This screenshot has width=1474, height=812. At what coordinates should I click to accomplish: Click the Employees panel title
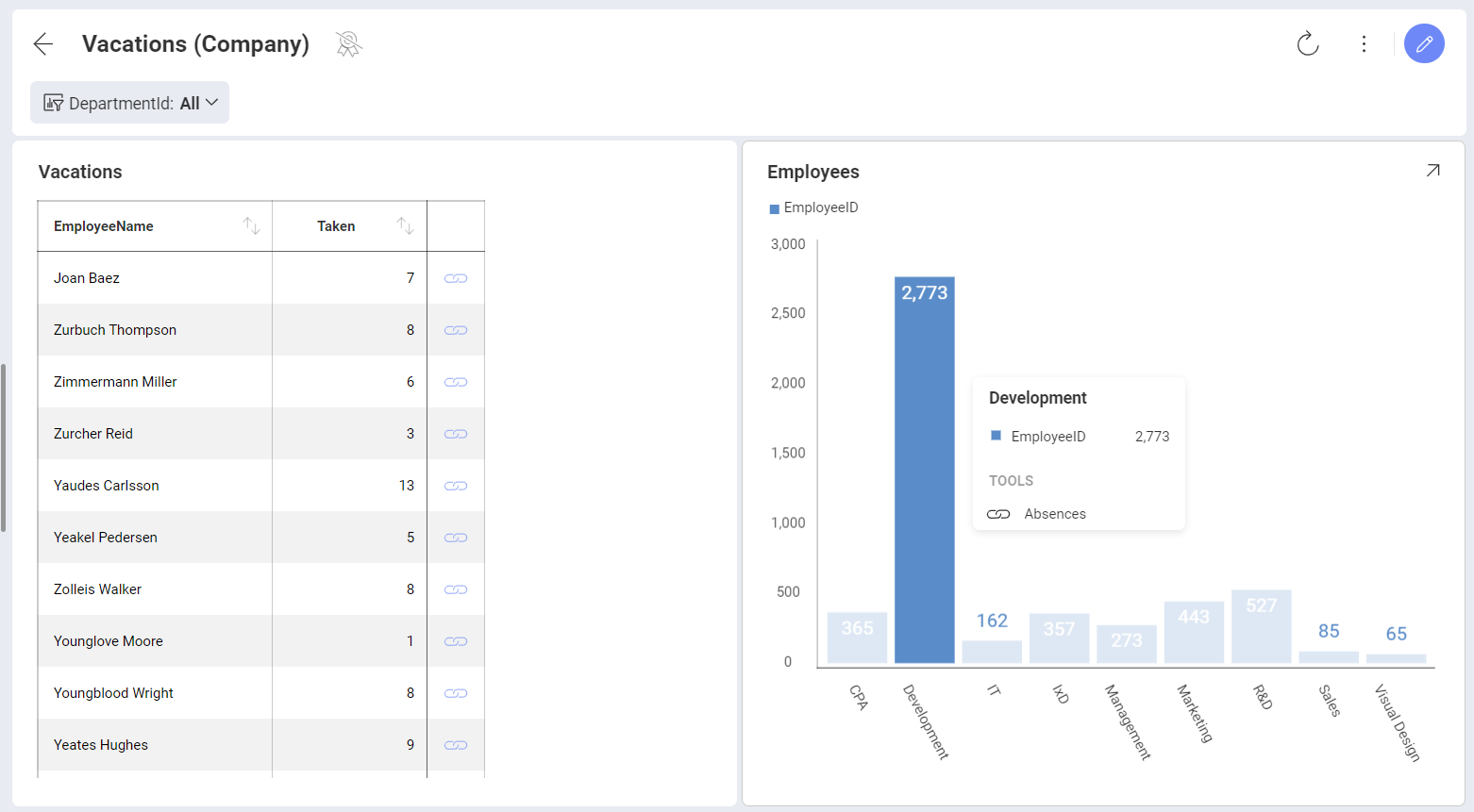point(813,172)
